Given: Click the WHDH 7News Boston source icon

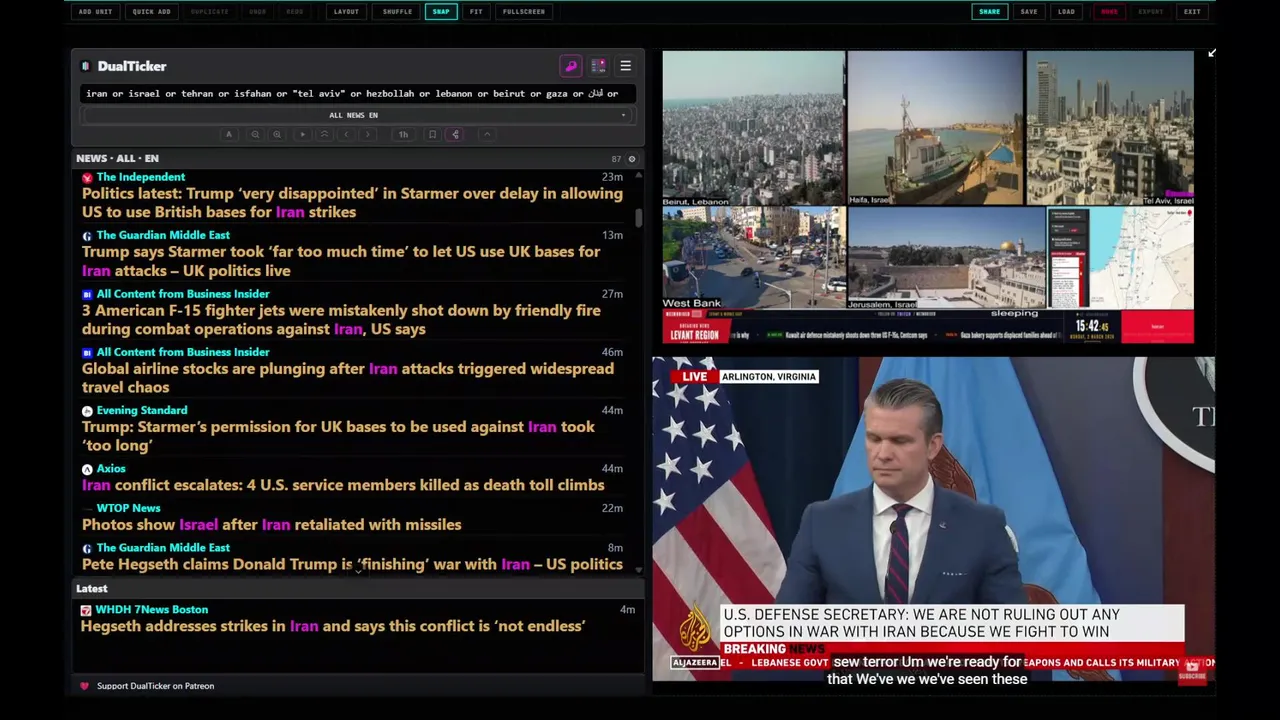Looking at the screenshot, I should point(86,610).
